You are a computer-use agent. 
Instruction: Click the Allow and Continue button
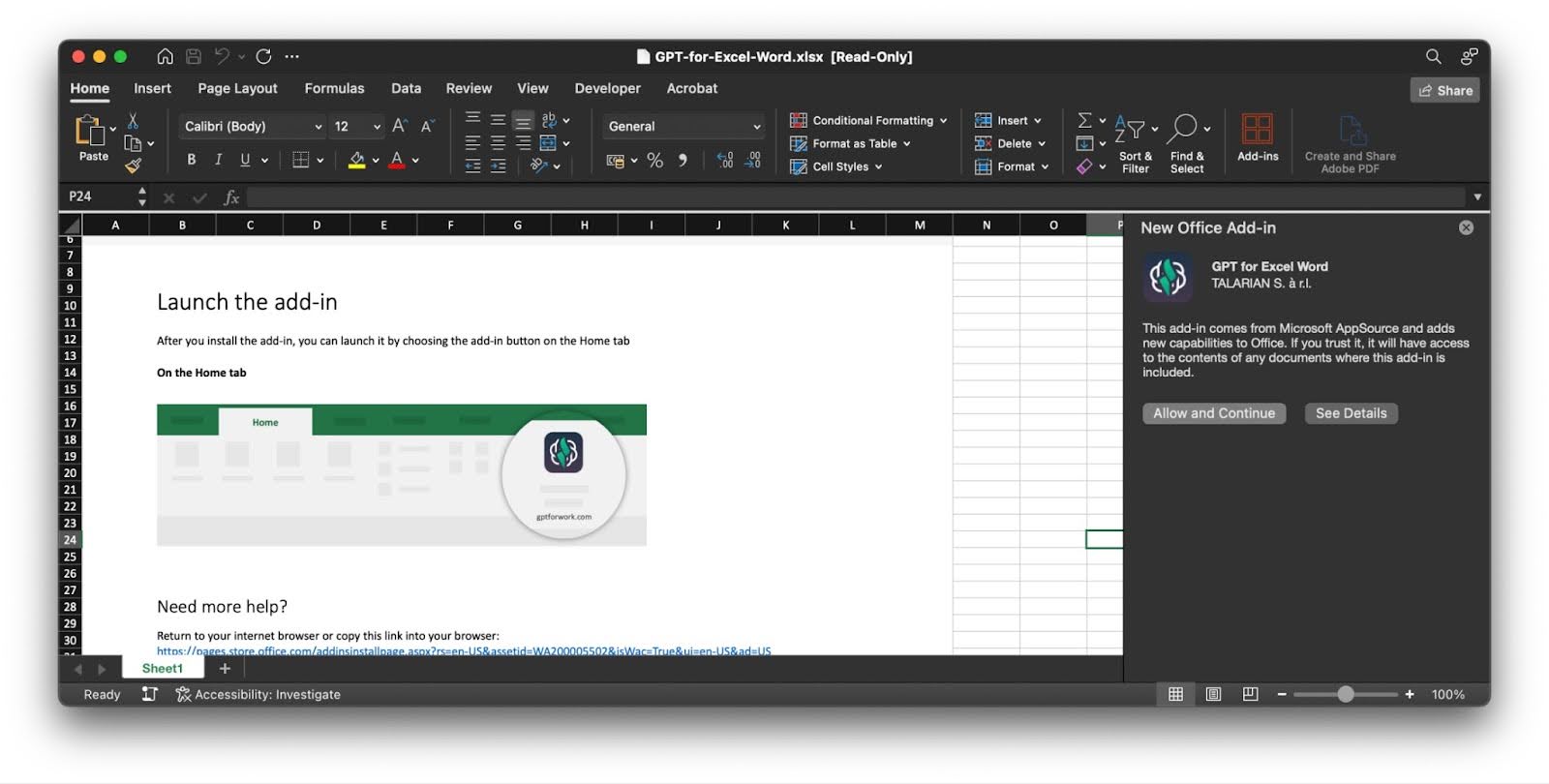[x=1214, y=413]
